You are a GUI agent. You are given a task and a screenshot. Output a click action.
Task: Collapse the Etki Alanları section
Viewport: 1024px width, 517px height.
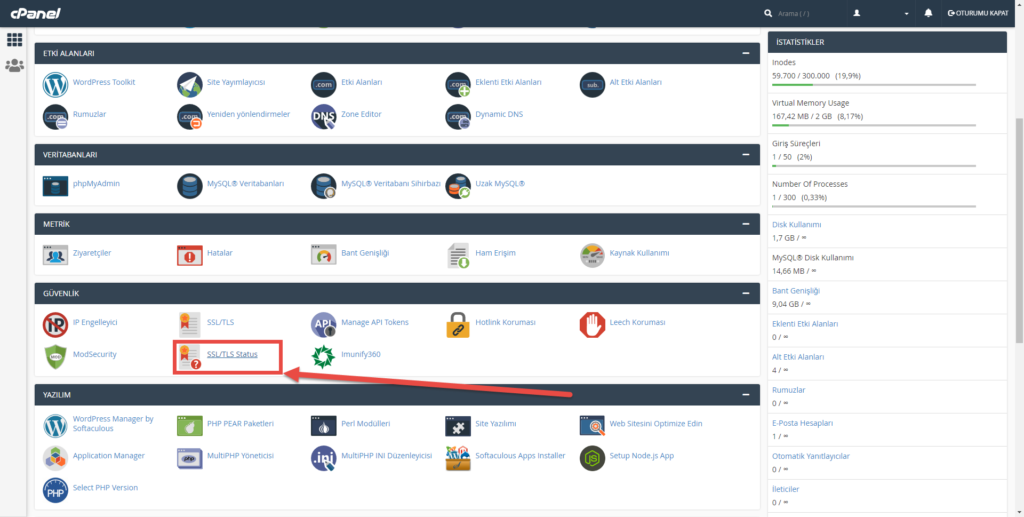click(x=745, y=53)
